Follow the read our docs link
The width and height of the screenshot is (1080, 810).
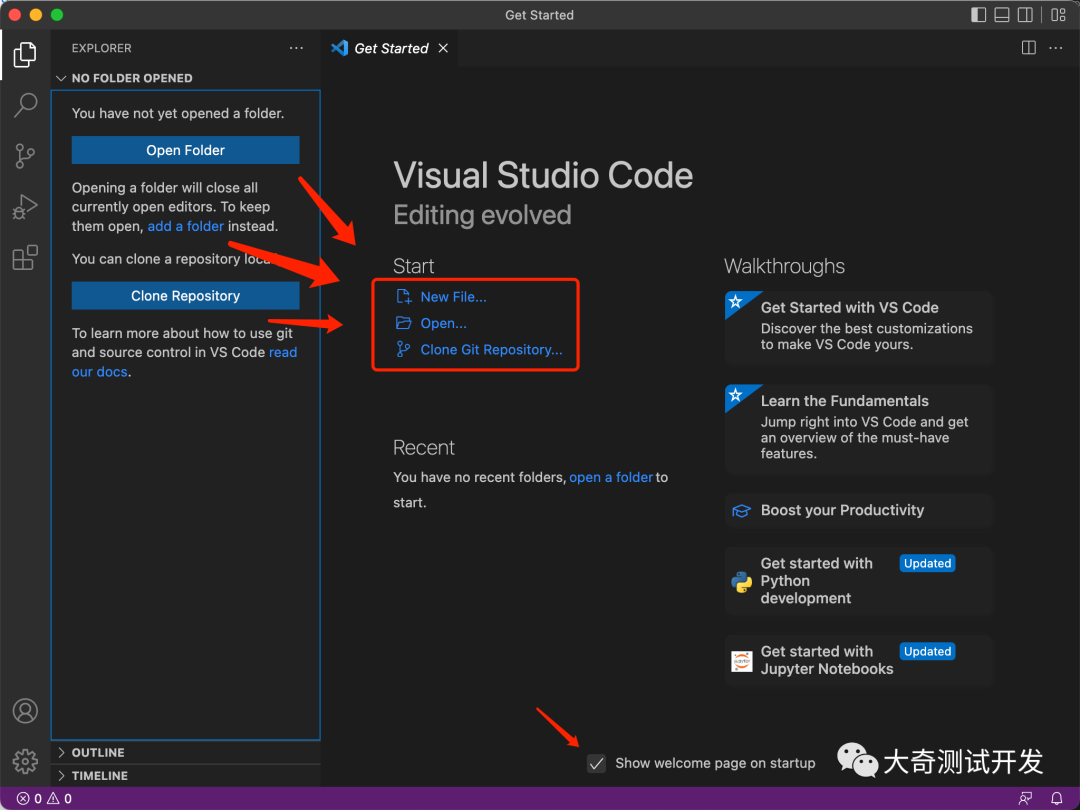tap(282, 352)
